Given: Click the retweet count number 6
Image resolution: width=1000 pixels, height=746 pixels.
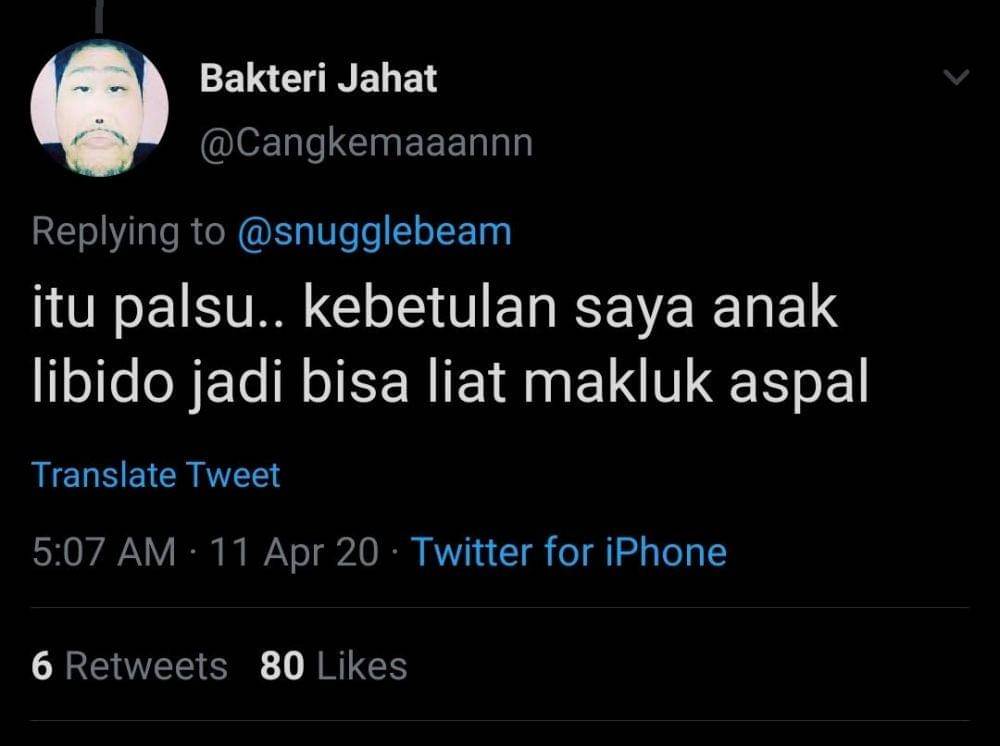Looking at the screenshot, I should tap(41, 666).
